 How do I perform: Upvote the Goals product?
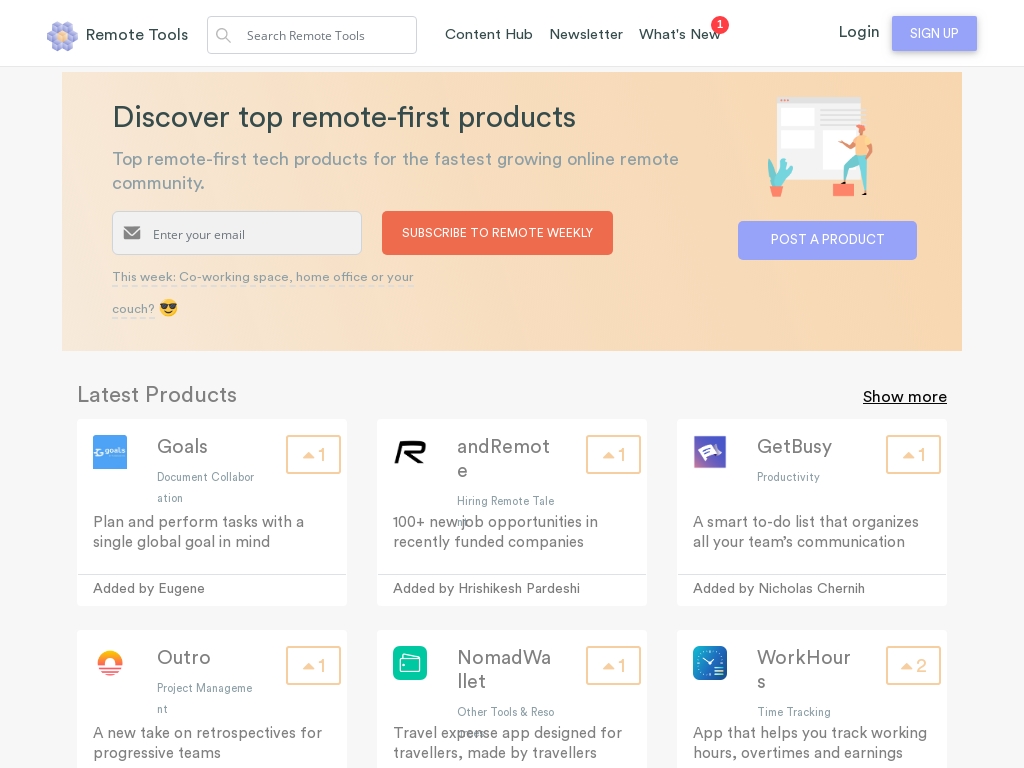pos(313,455)
